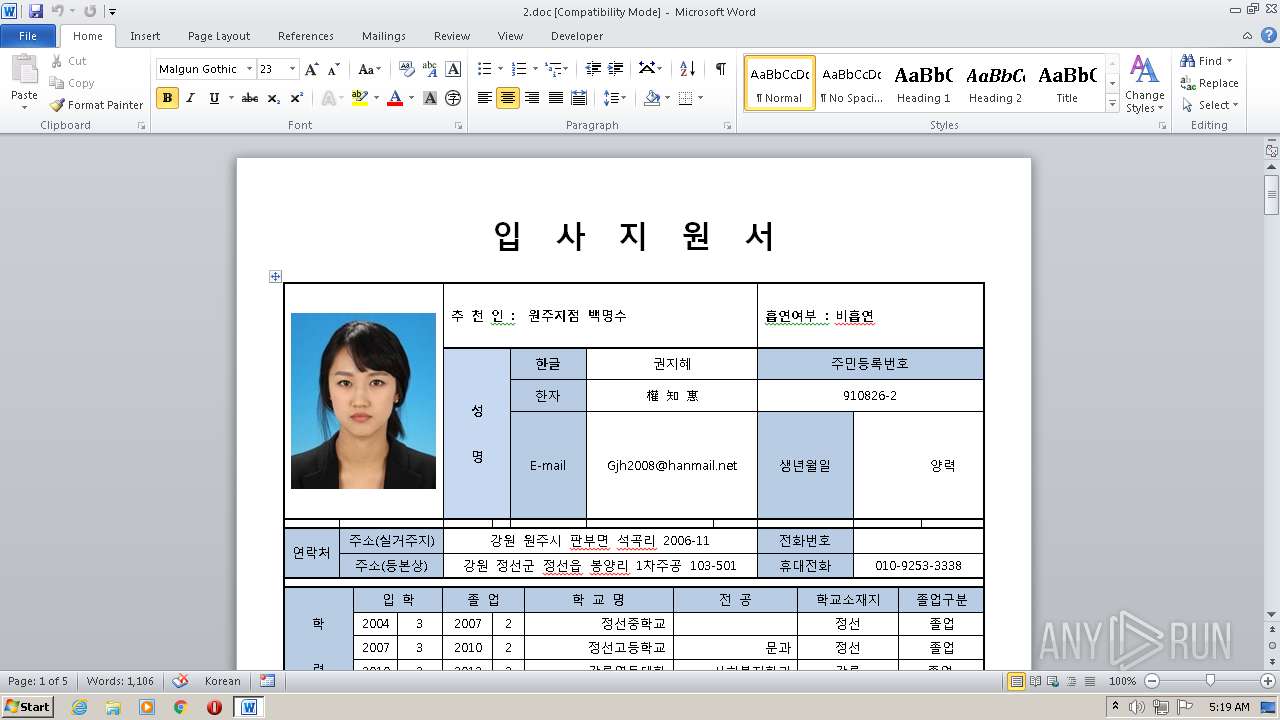The image size is (1280, 720).
Task: Open the Change Case dropdown
Action: coord(369,69)
